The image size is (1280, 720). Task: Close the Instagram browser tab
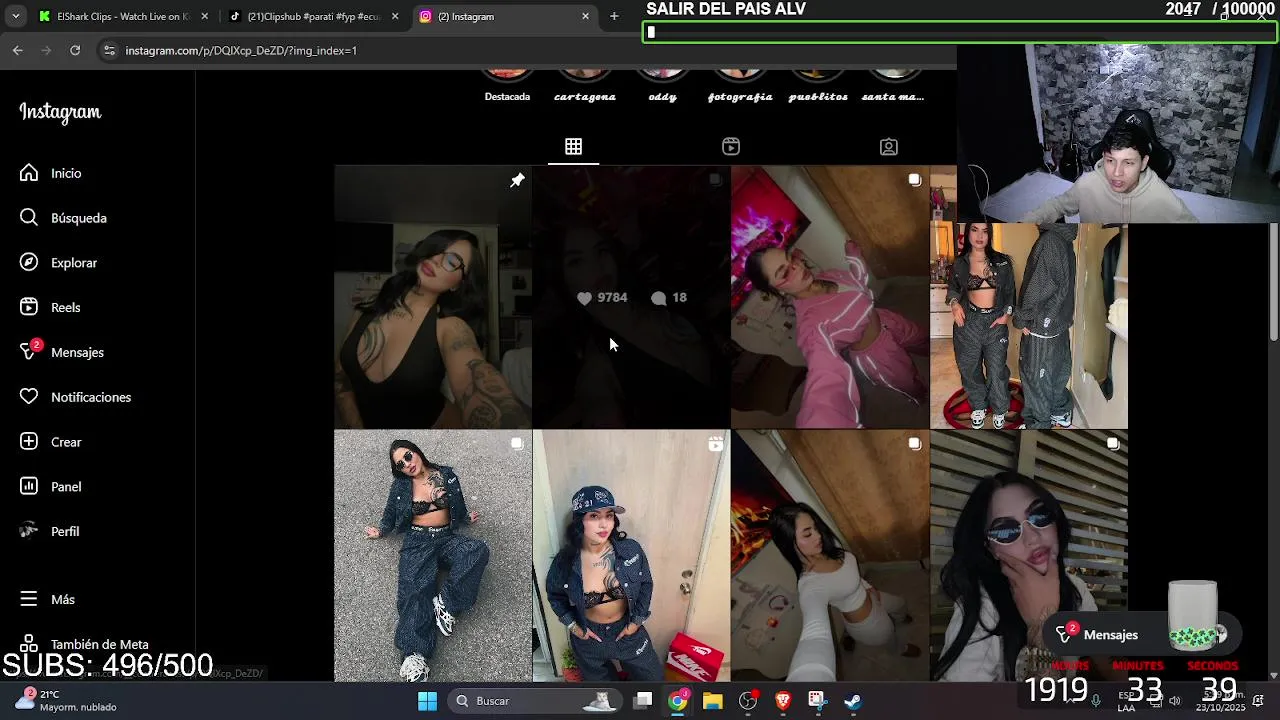(585, 16)
